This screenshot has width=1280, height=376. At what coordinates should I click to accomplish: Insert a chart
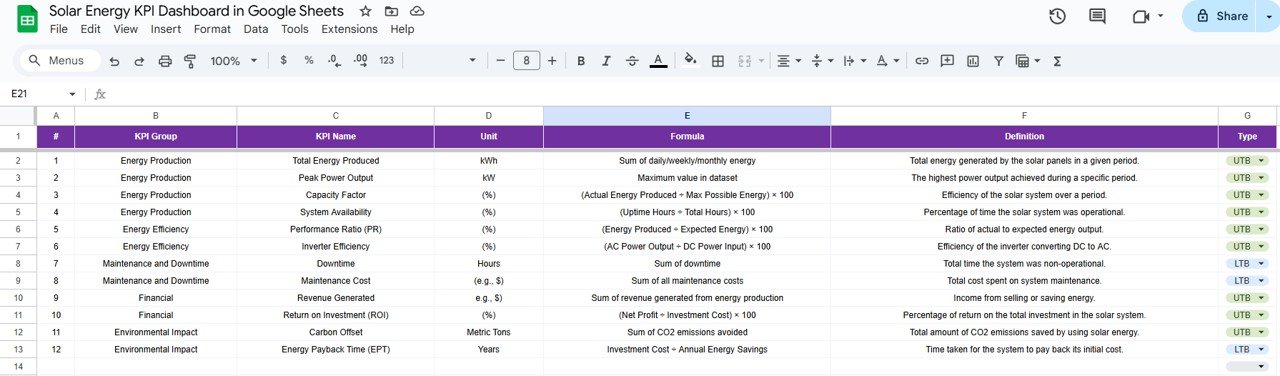[x=973, y=61]
